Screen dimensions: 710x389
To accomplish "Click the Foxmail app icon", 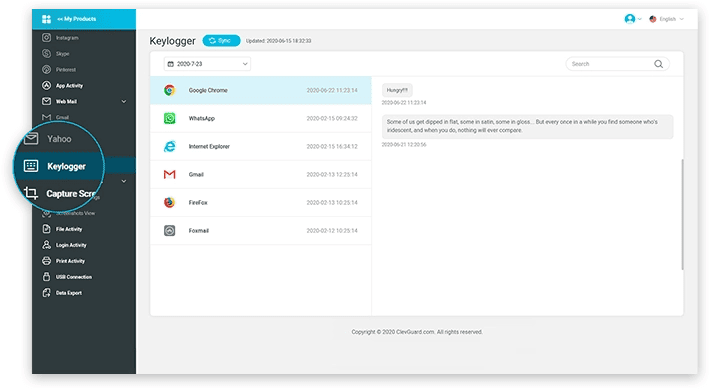I will point(169,231).
